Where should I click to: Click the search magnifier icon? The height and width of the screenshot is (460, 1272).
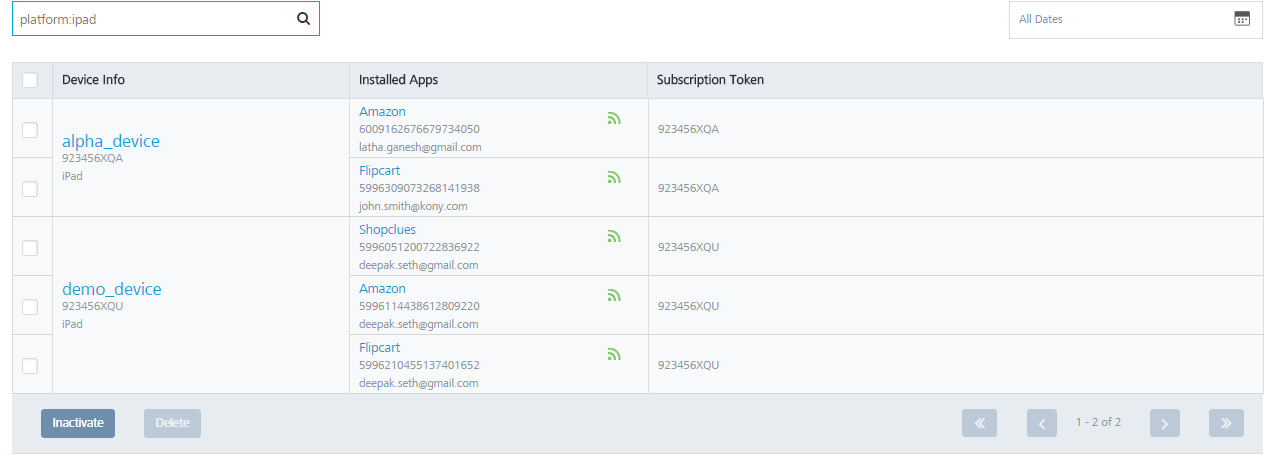303,18
